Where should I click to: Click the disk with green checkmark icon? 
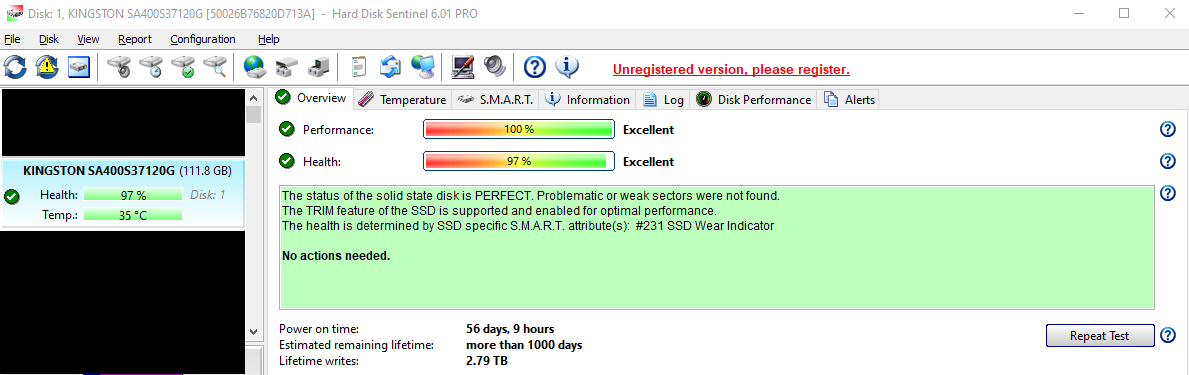click(x=183, y=67)
